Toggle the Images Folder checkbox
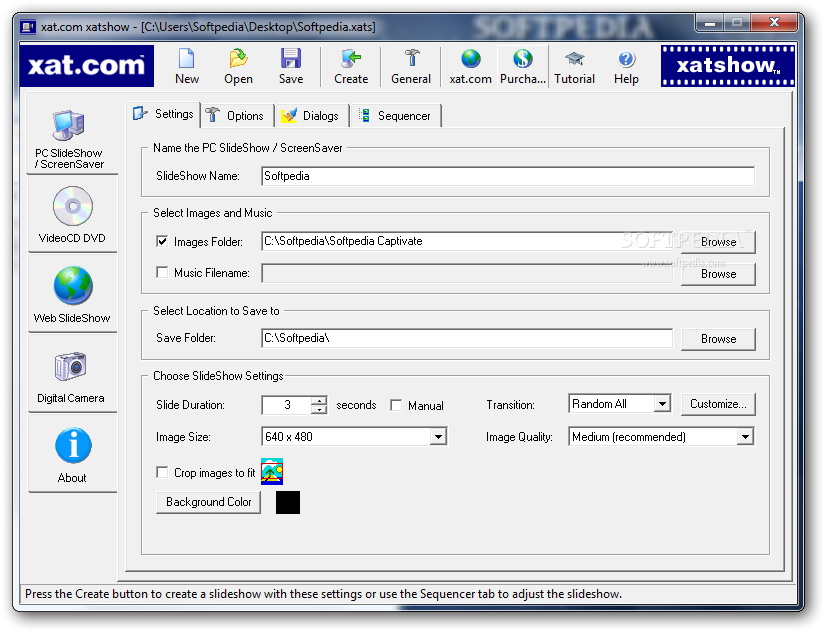 162,241
